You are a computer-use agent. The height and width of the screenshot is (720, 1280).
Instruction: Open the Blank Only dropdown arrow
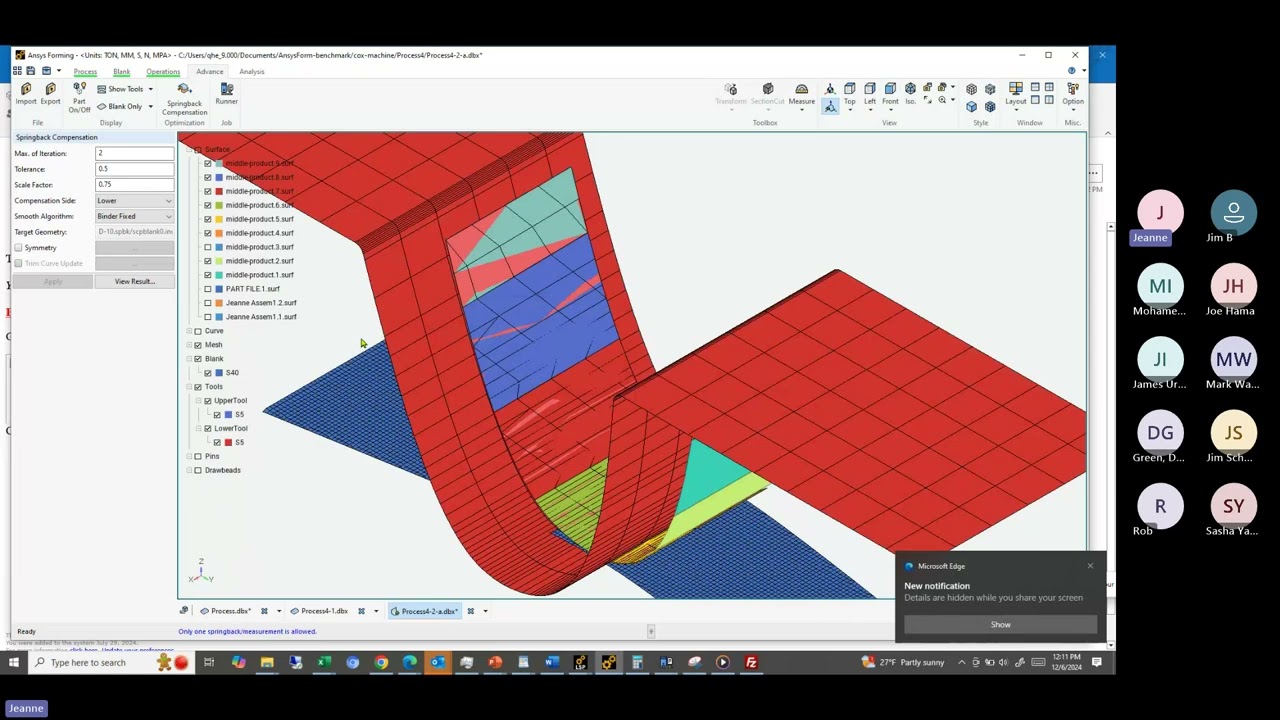click(150, 106)
